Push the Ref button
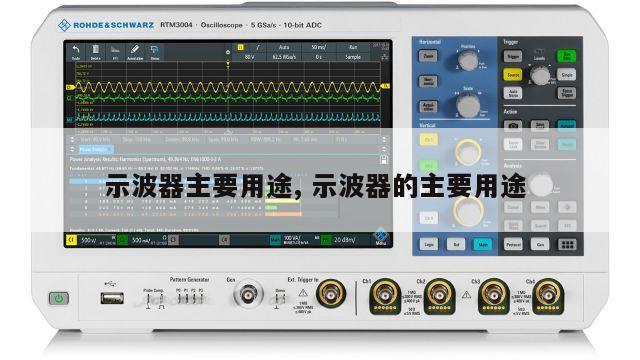 click(456, 244)
